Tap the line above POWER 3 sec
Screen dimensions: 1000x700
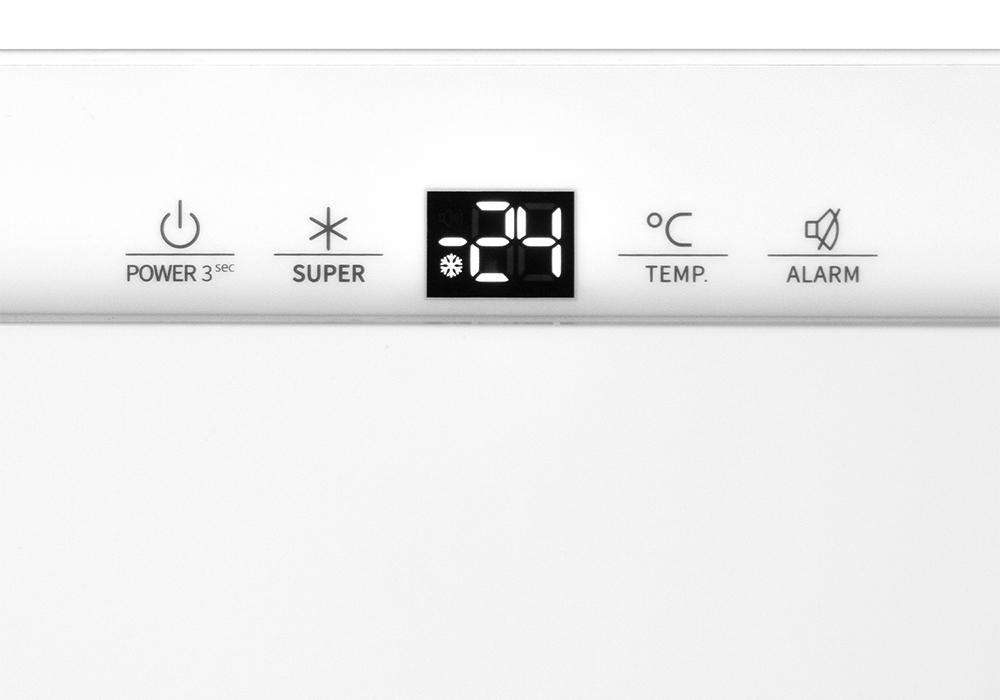180,254
